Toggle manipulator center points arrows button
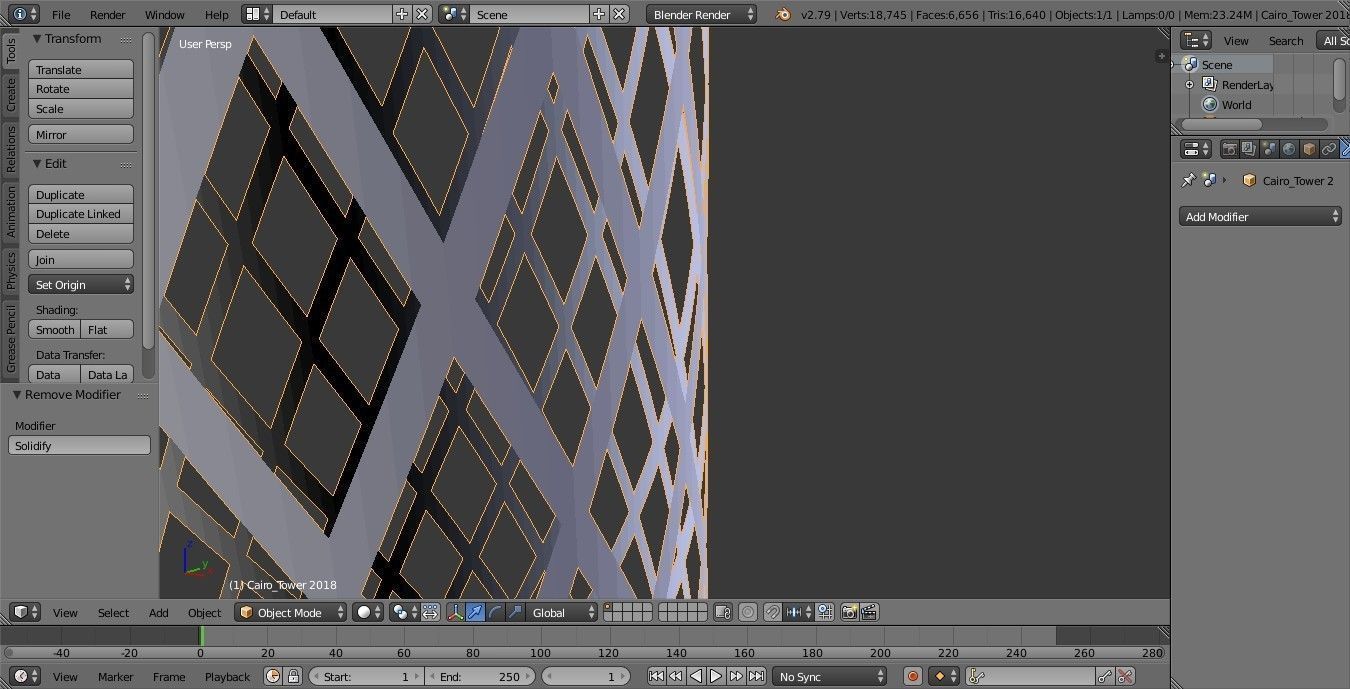This screenshot has height=689, width=1350. coord(430,612)
